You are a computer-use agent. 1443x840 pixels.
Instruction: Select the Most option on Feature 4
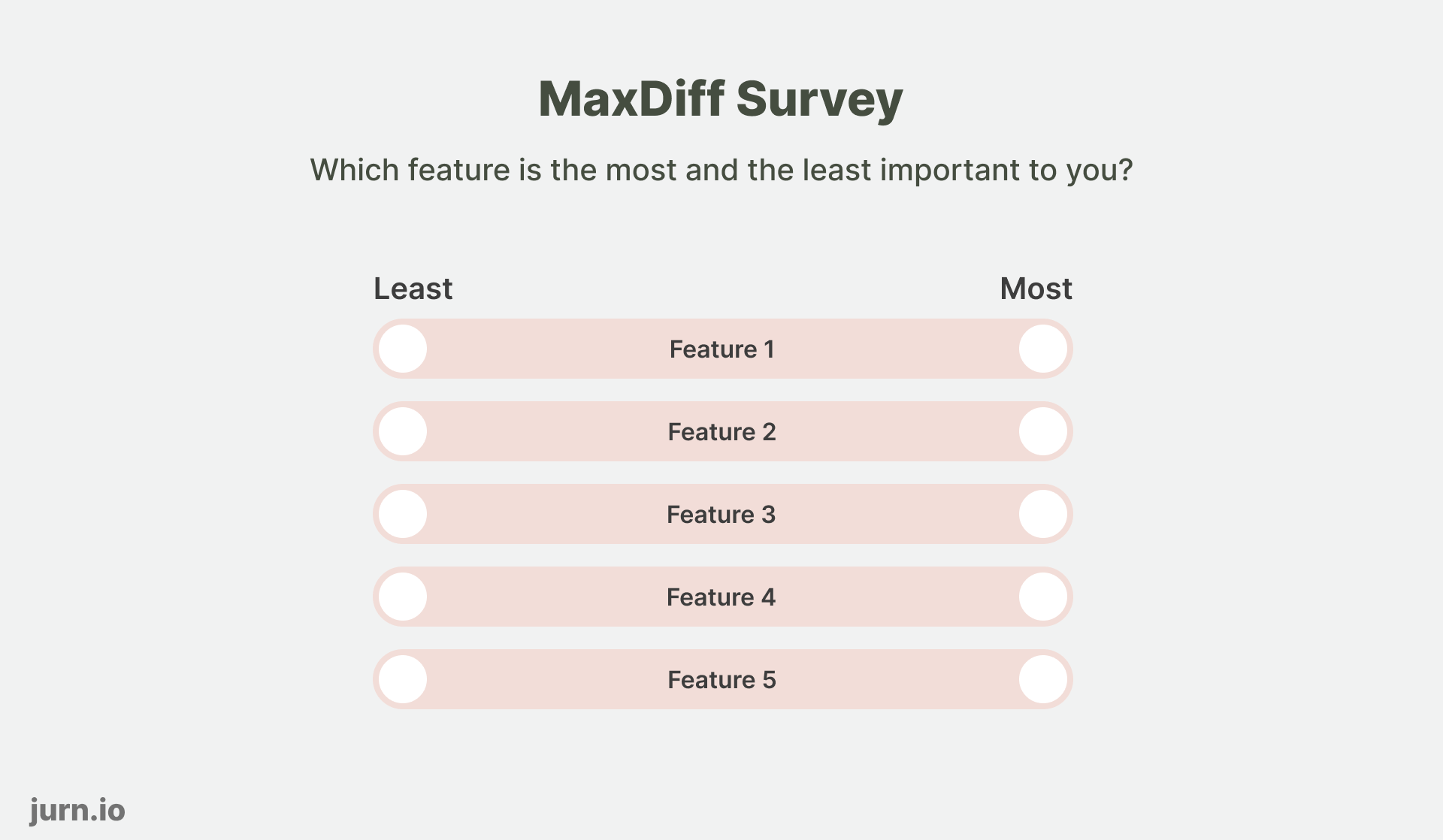(1043, 596)
